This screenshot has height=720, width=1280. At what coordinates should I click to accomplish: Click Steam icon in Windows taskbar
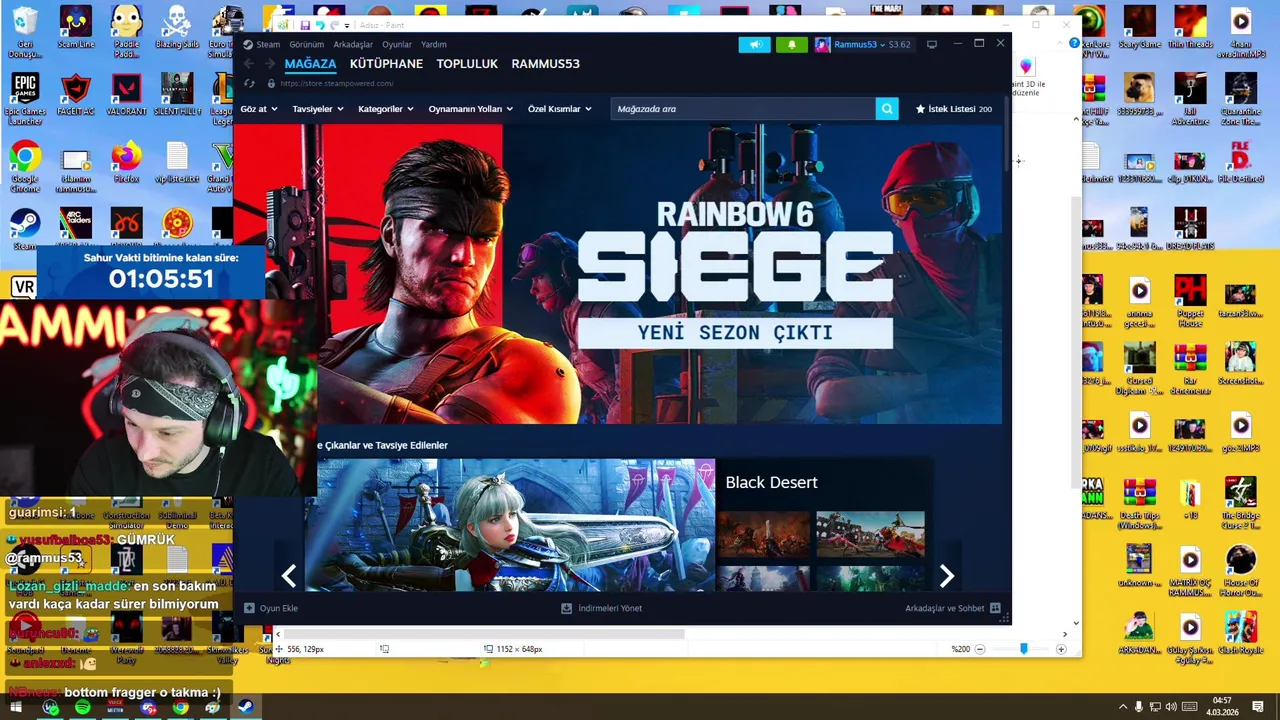(245, 707)
